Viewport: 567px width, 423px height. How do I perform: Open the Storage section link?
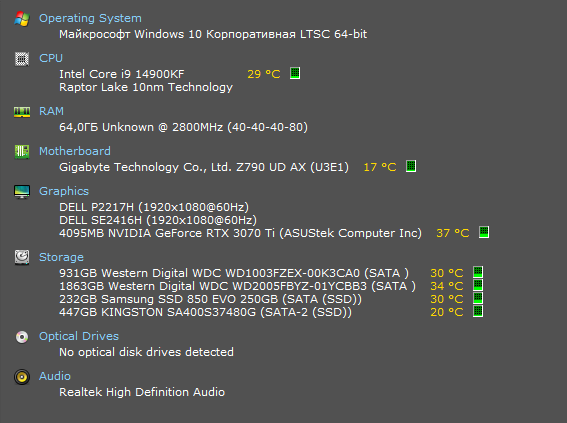pyautogui.click(x=61, y=257)
